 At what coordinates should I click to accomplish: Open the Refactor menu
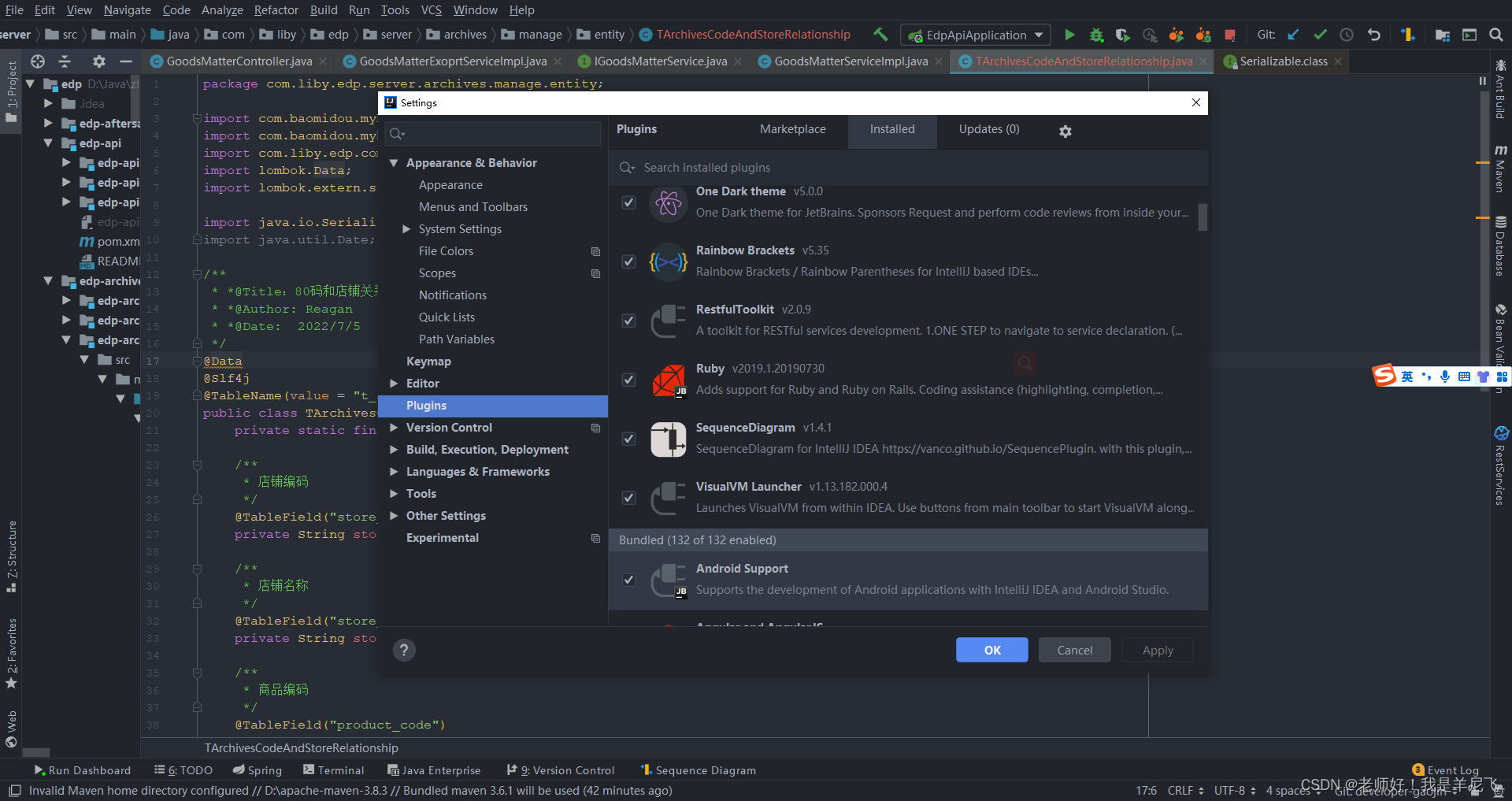click(x=276, y=9)
